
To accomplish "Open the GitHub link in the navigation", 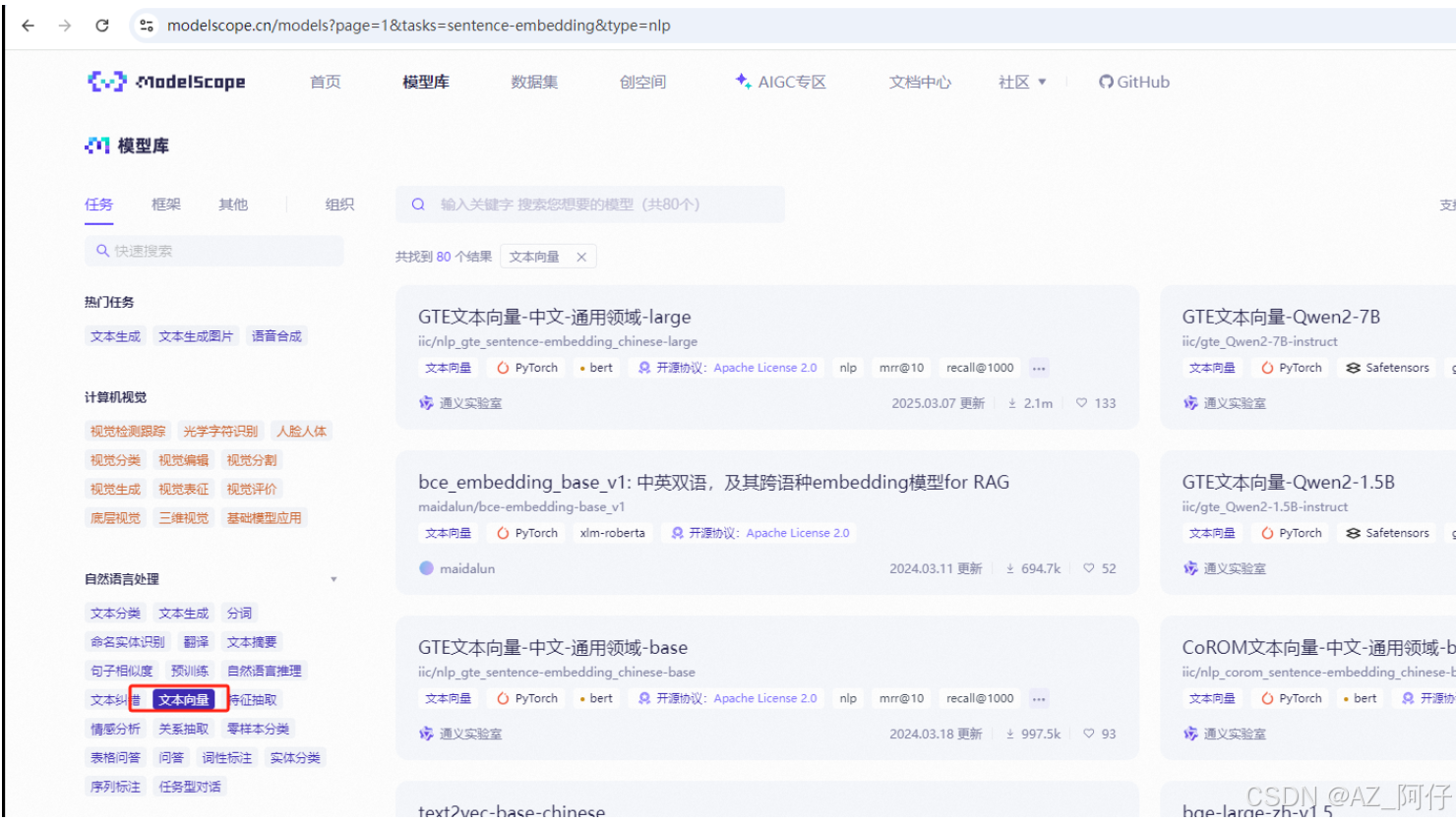I will tap(1134, 83).
